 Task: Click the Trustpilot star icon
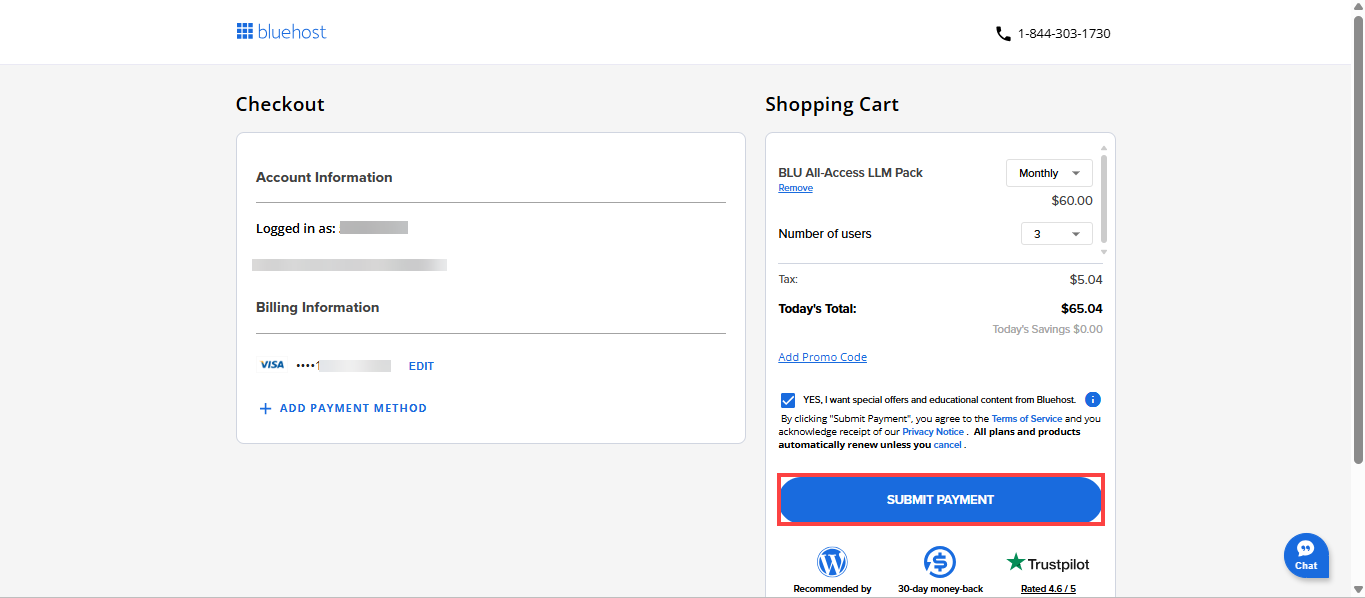(x=1015, y=562)
